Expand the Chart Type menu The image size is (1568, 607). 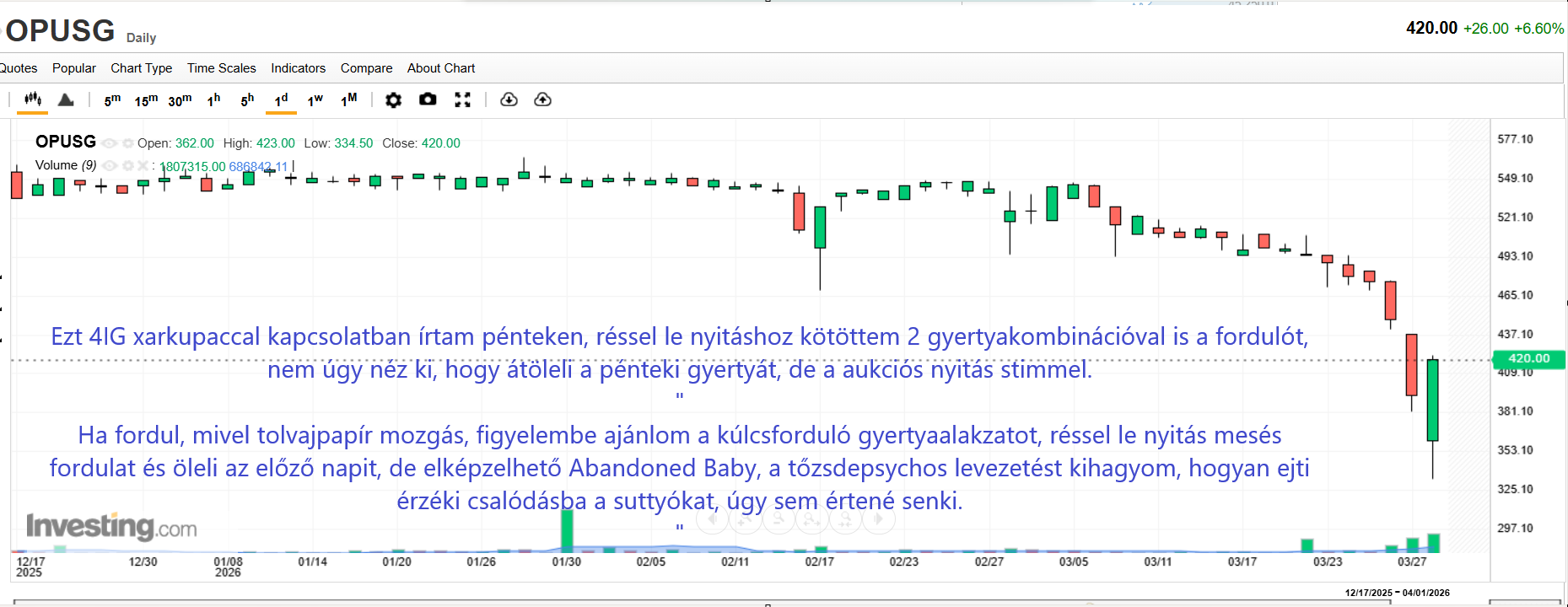tap(141, 68)
